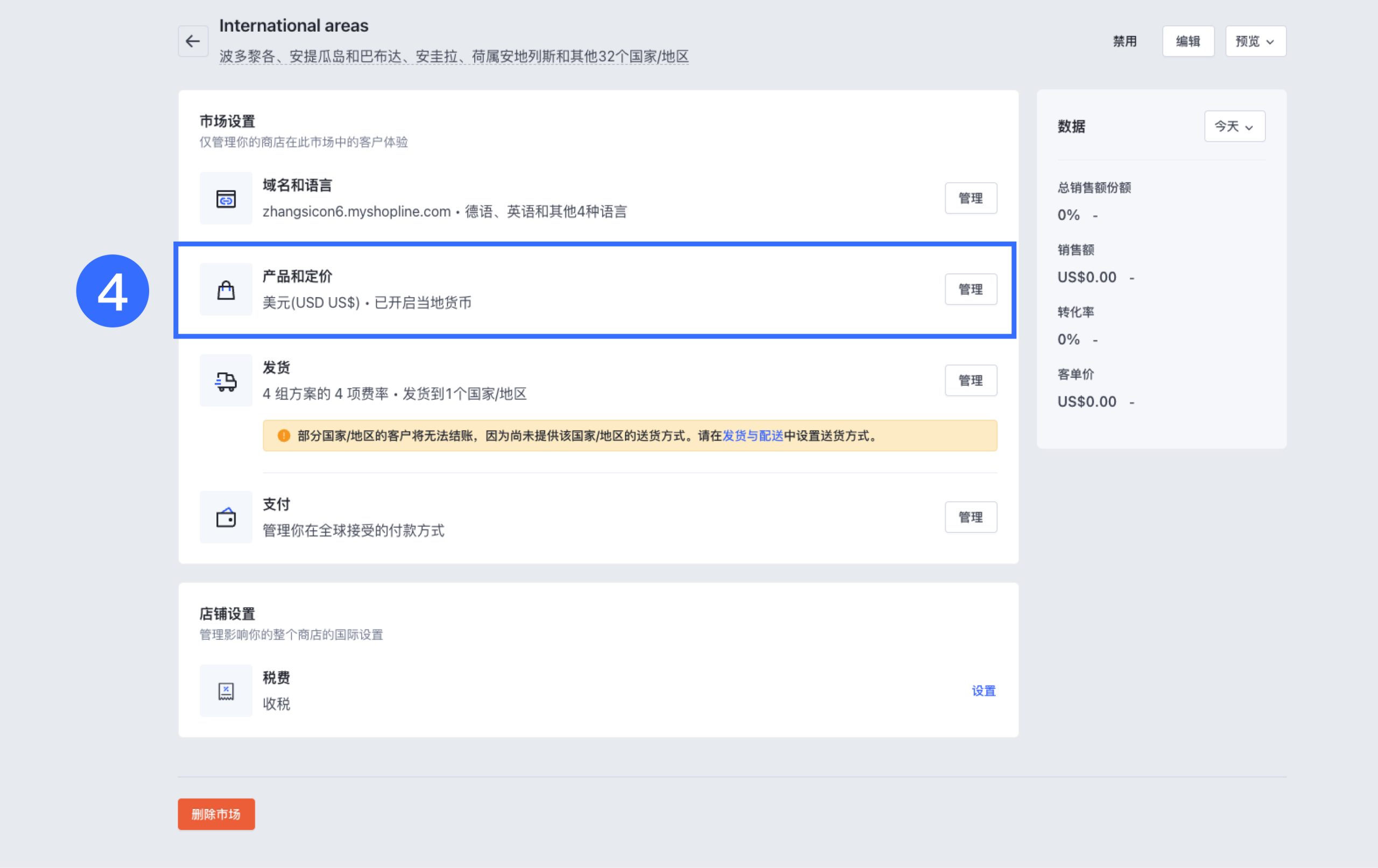Click the zhangsicon6.myshopline.com domain text
Screen dimensions: 1378x868
point(356,211)
